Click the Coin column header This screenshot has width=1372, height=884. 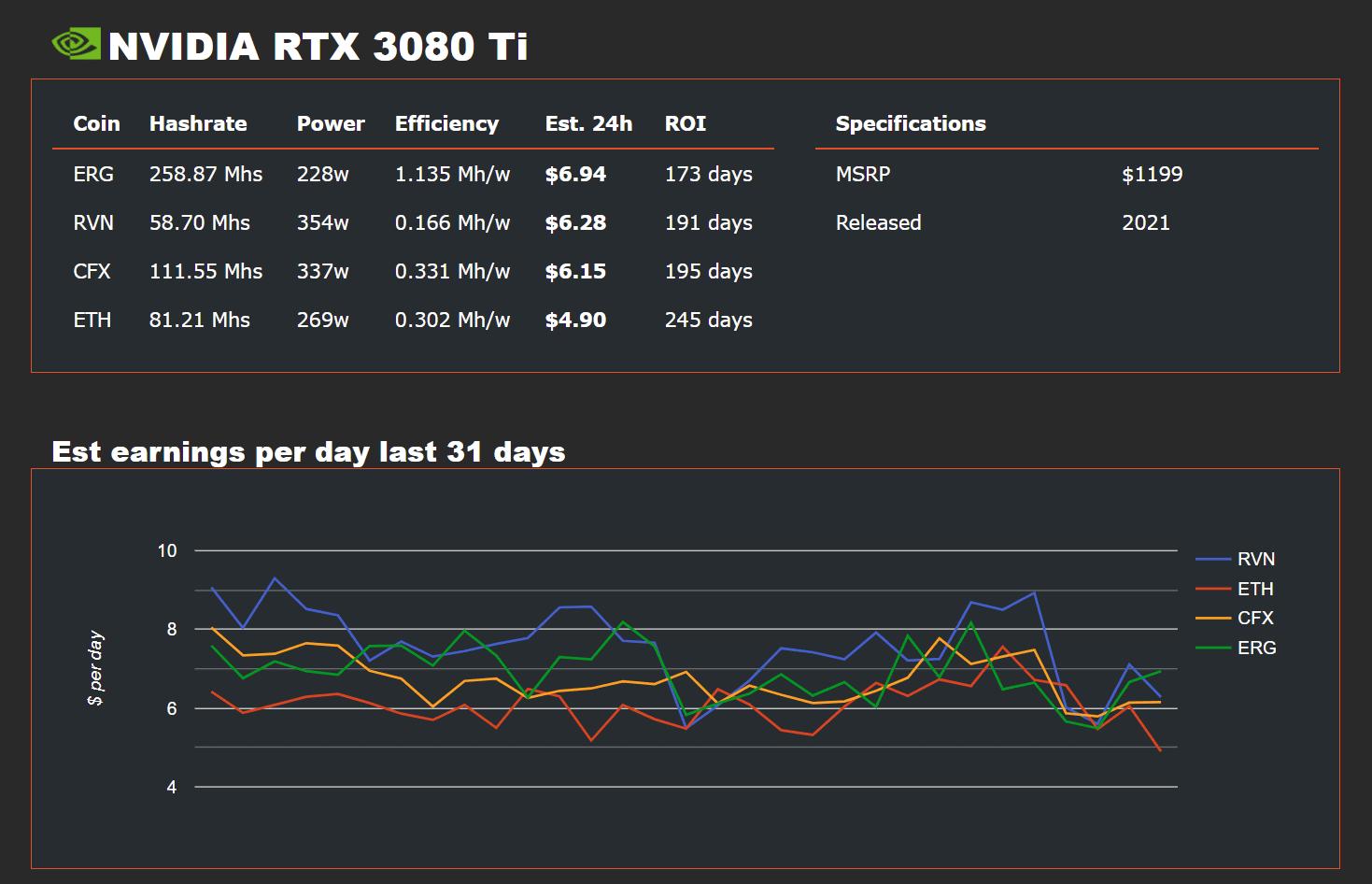(96, 123)
